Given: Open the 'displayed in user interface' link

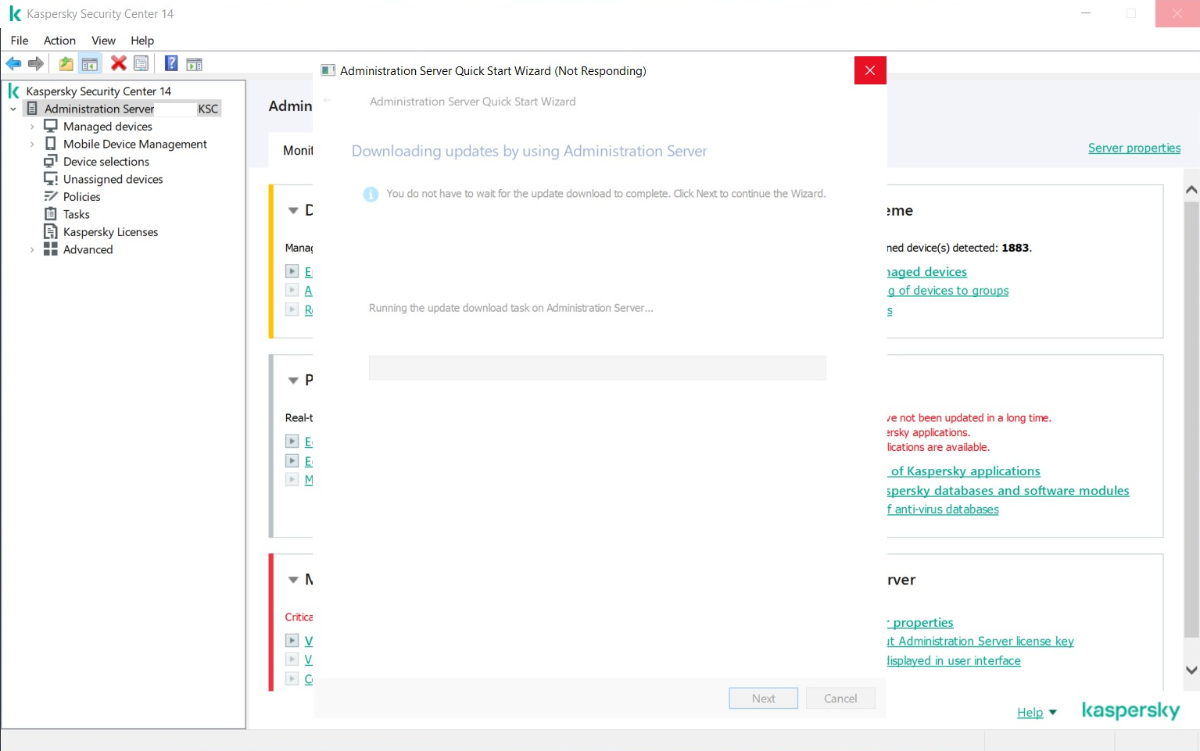Looking at the screenshot, I should pyautogui.click(x=954, y=661).
